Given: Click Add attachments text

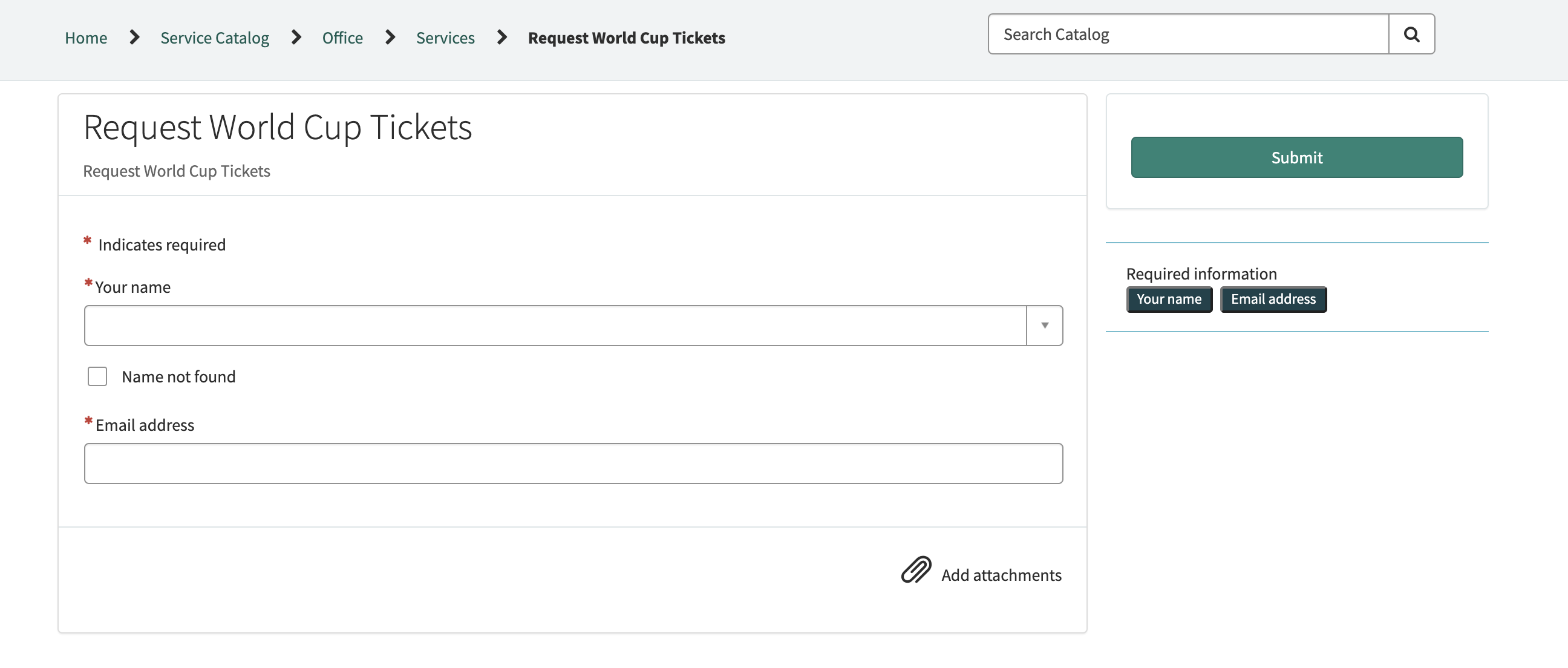Looking at the screenshot, I should (x=1001, y=575).
